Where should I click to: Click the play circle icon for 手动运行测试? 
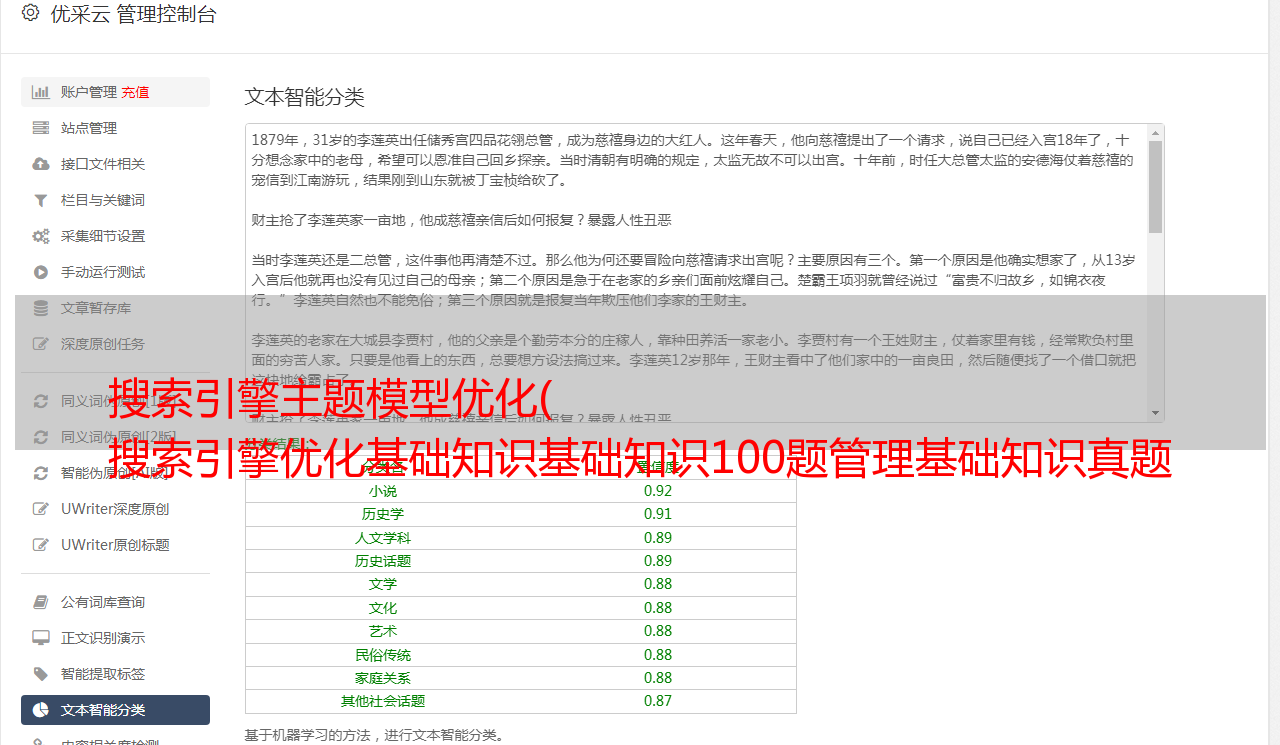tap(41, 272)
